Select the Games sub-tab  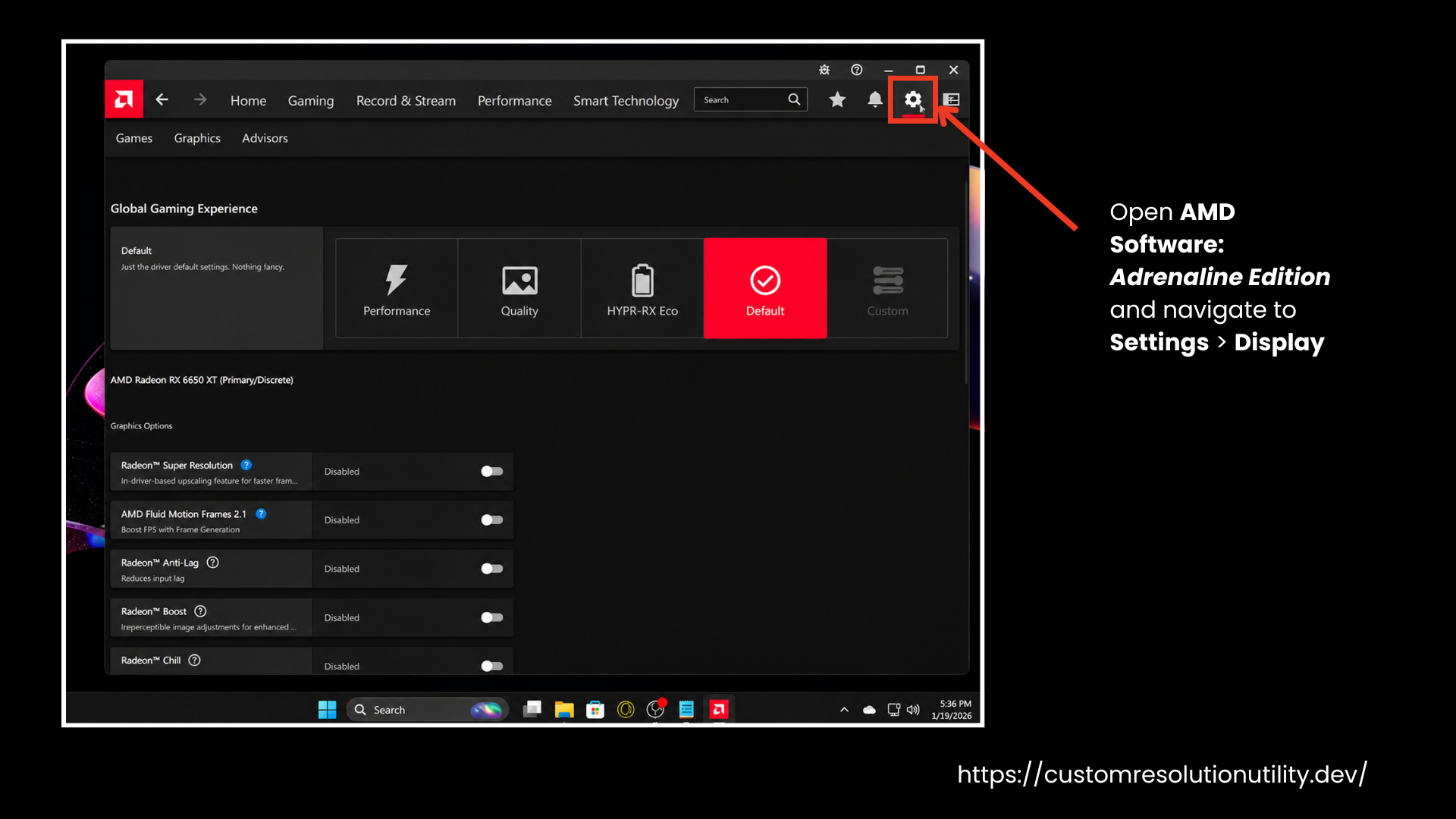point(134,138)
